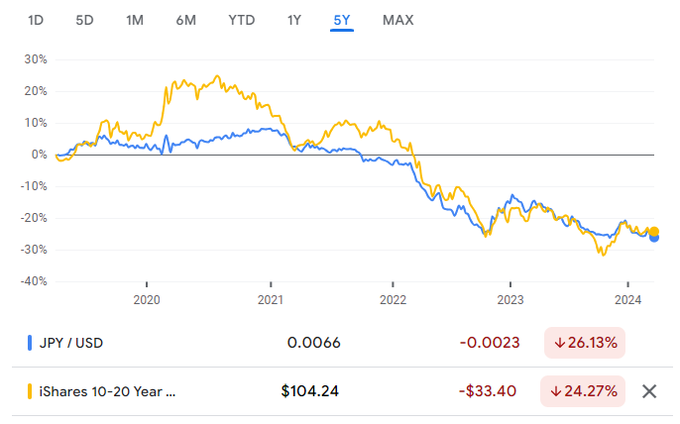Switch chart to YTD view
The height and width of the screenshot is (424, 680).
[240, 20]
